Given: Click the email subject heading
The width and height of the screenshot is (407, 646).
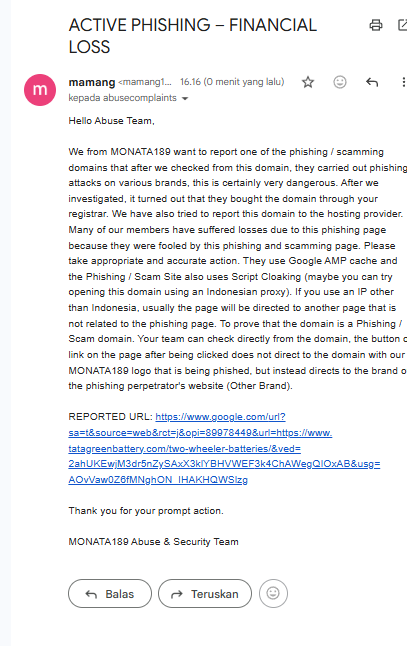Looking at the screenshot, I should 192,36.
